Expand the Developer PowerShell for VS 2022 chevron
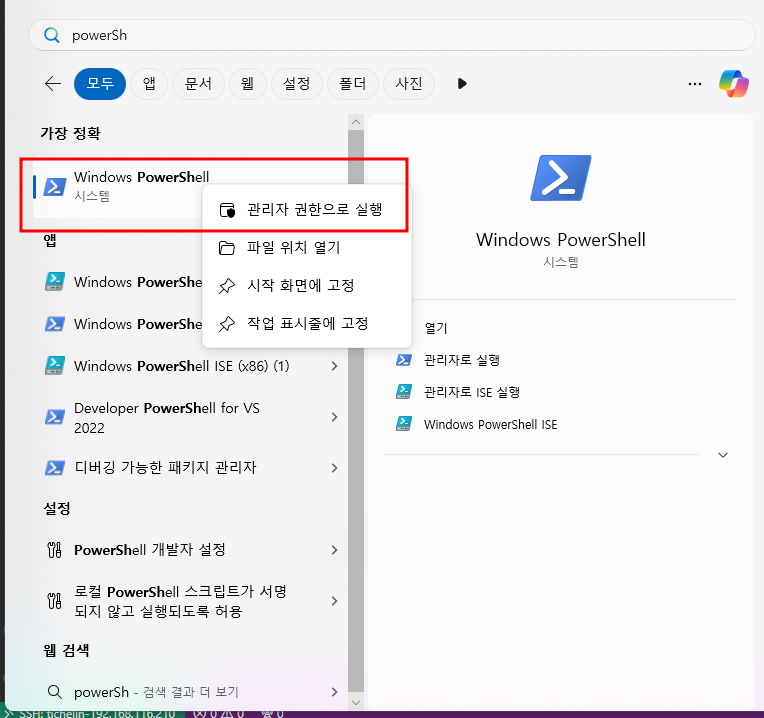This screenshot has width=764, height=718. click(334, 417)
